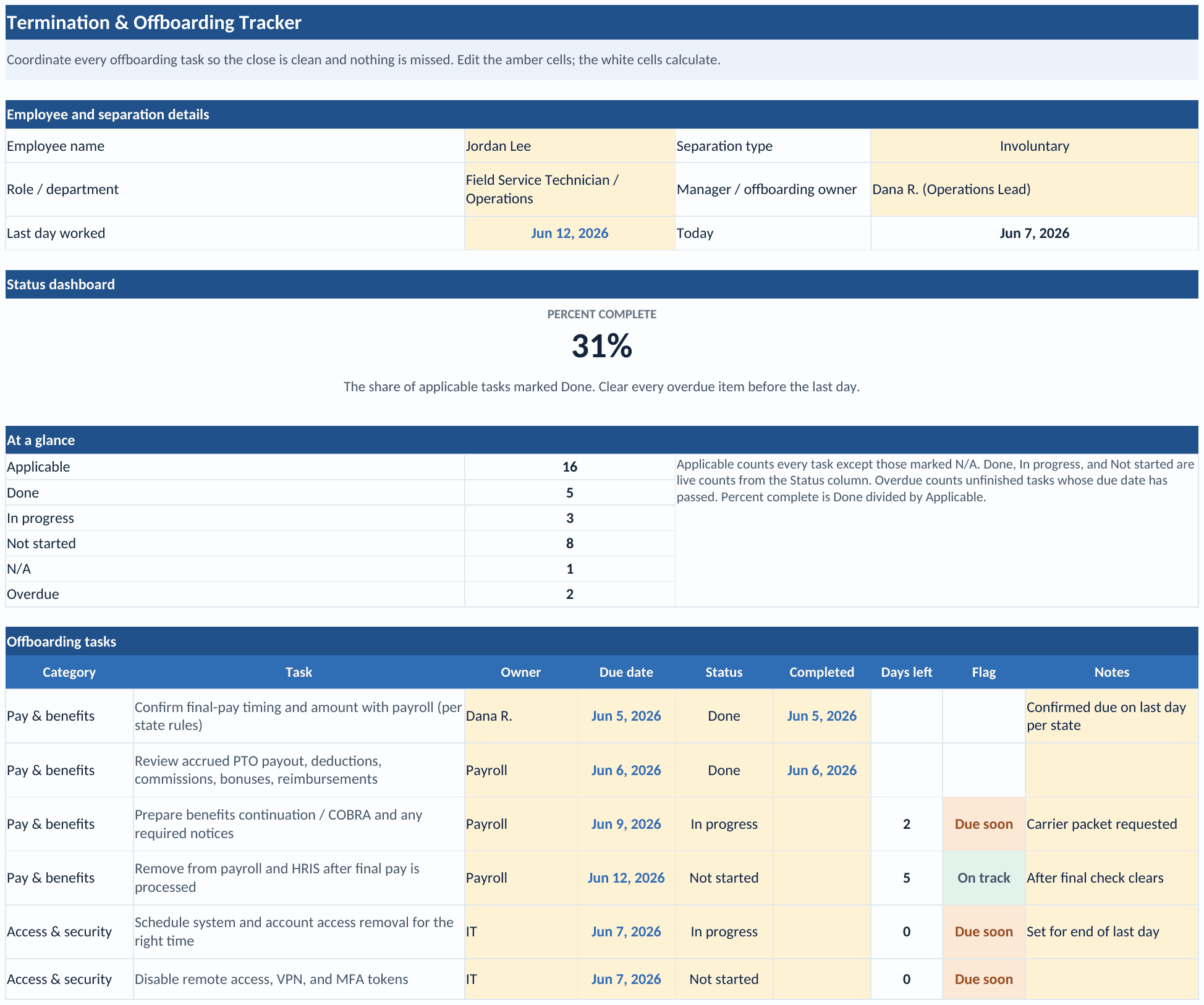
Task: Click the Task column header
Action: [299, 672]
